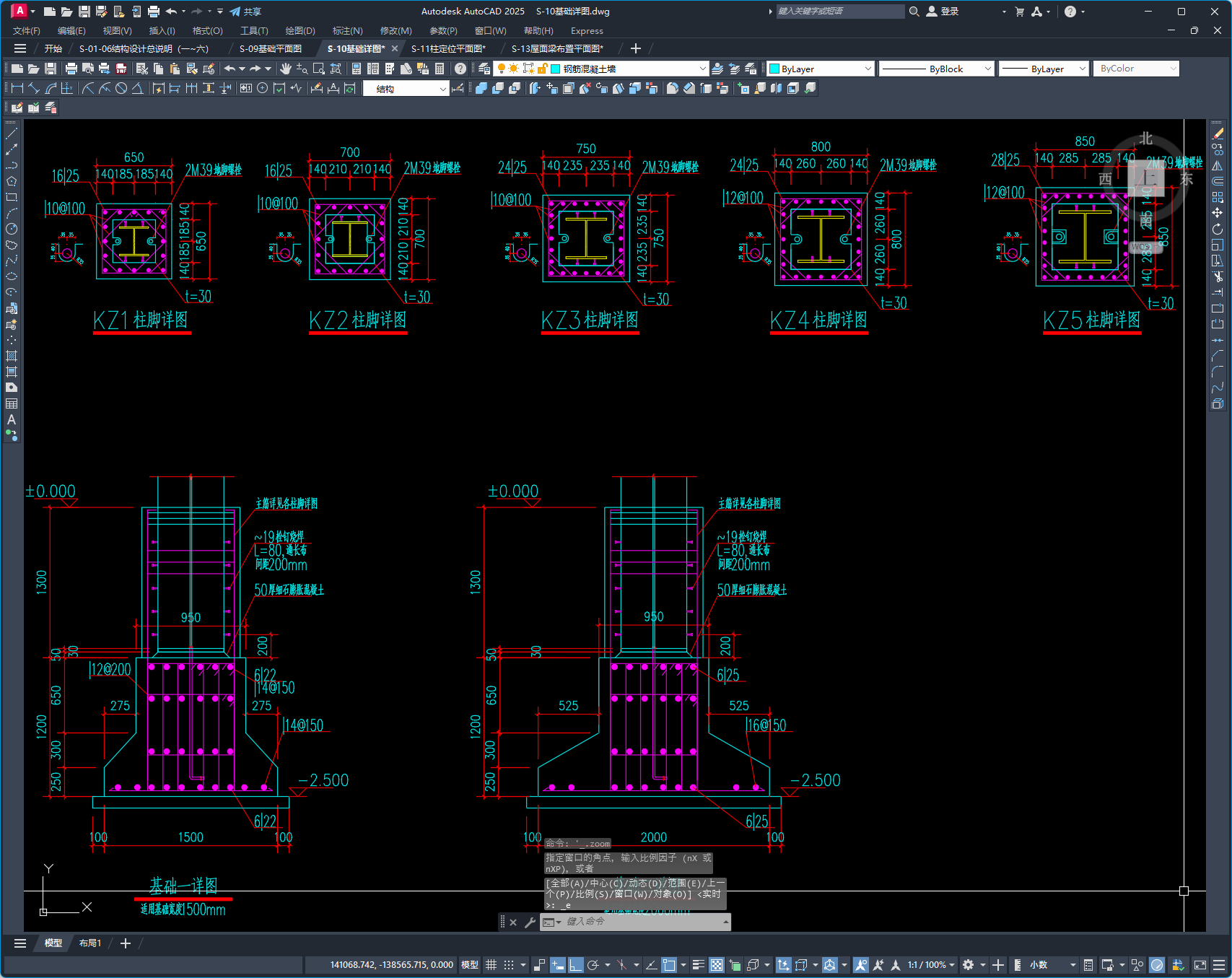1232x978 pixels.
Task: Select the pan hand tool
Action: (x=286, y=69)
